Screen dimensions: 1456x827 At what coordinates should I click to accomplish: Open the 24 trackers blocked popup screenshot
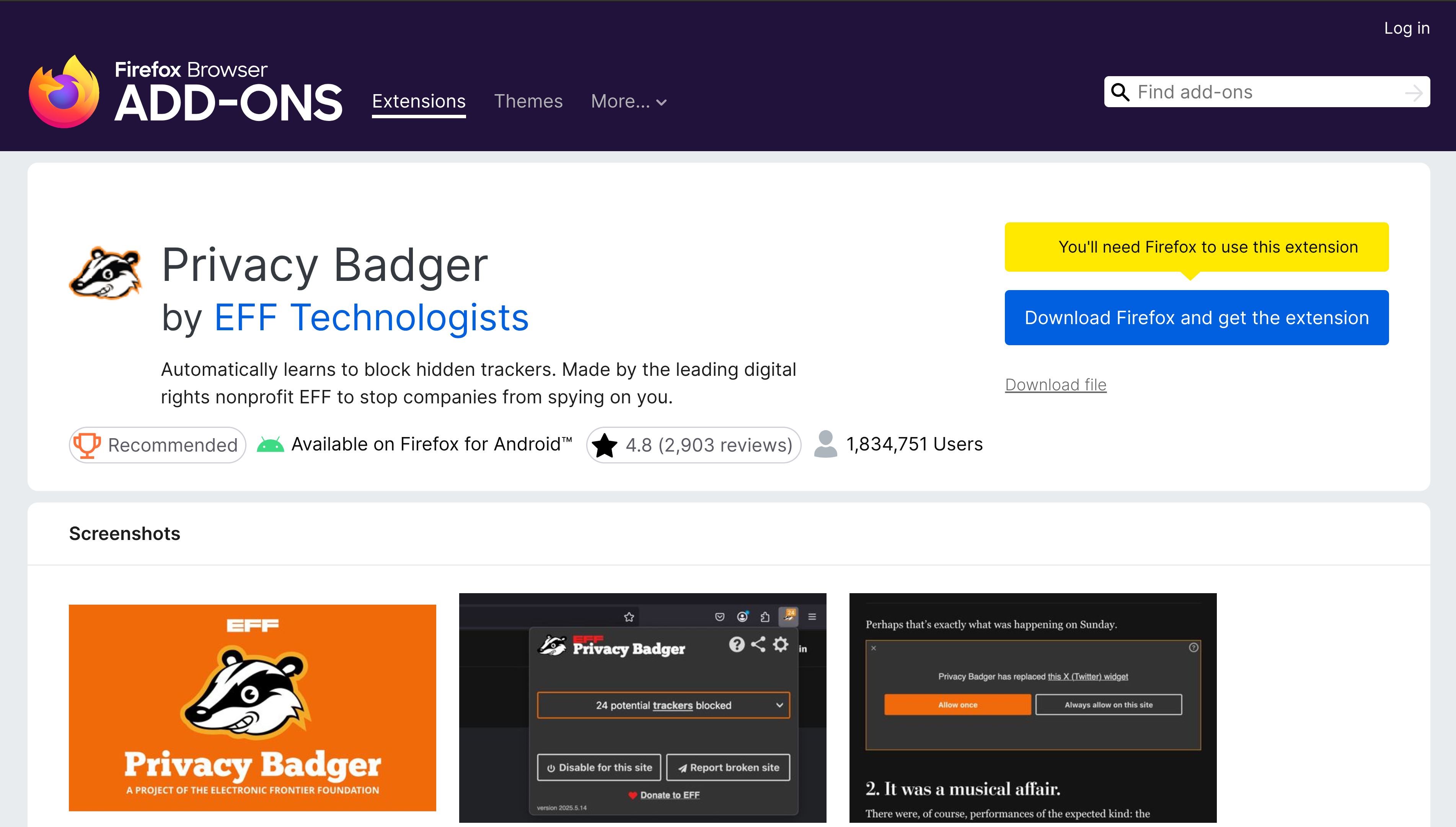[x=643, y=708]
